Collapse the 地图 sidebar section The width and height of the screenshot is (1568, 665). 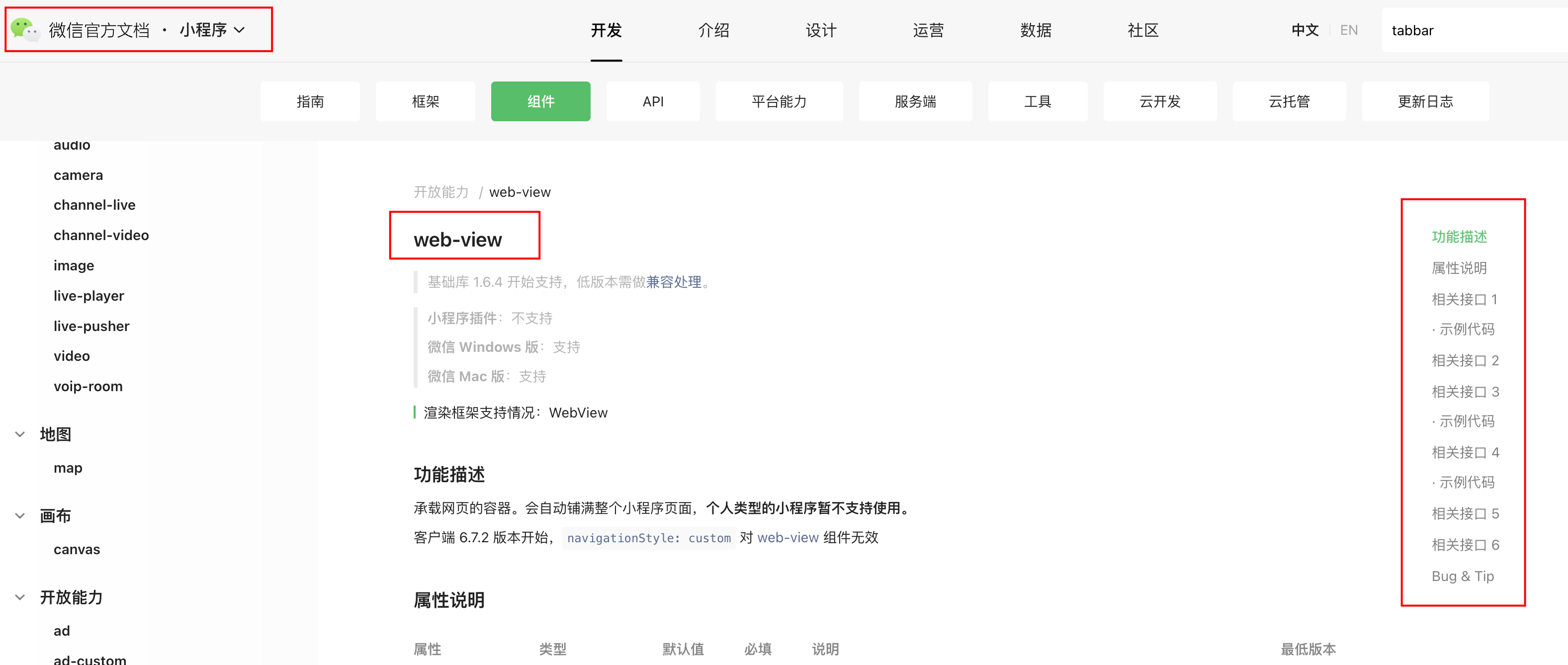pyautogui.click(x=20, y=434)
